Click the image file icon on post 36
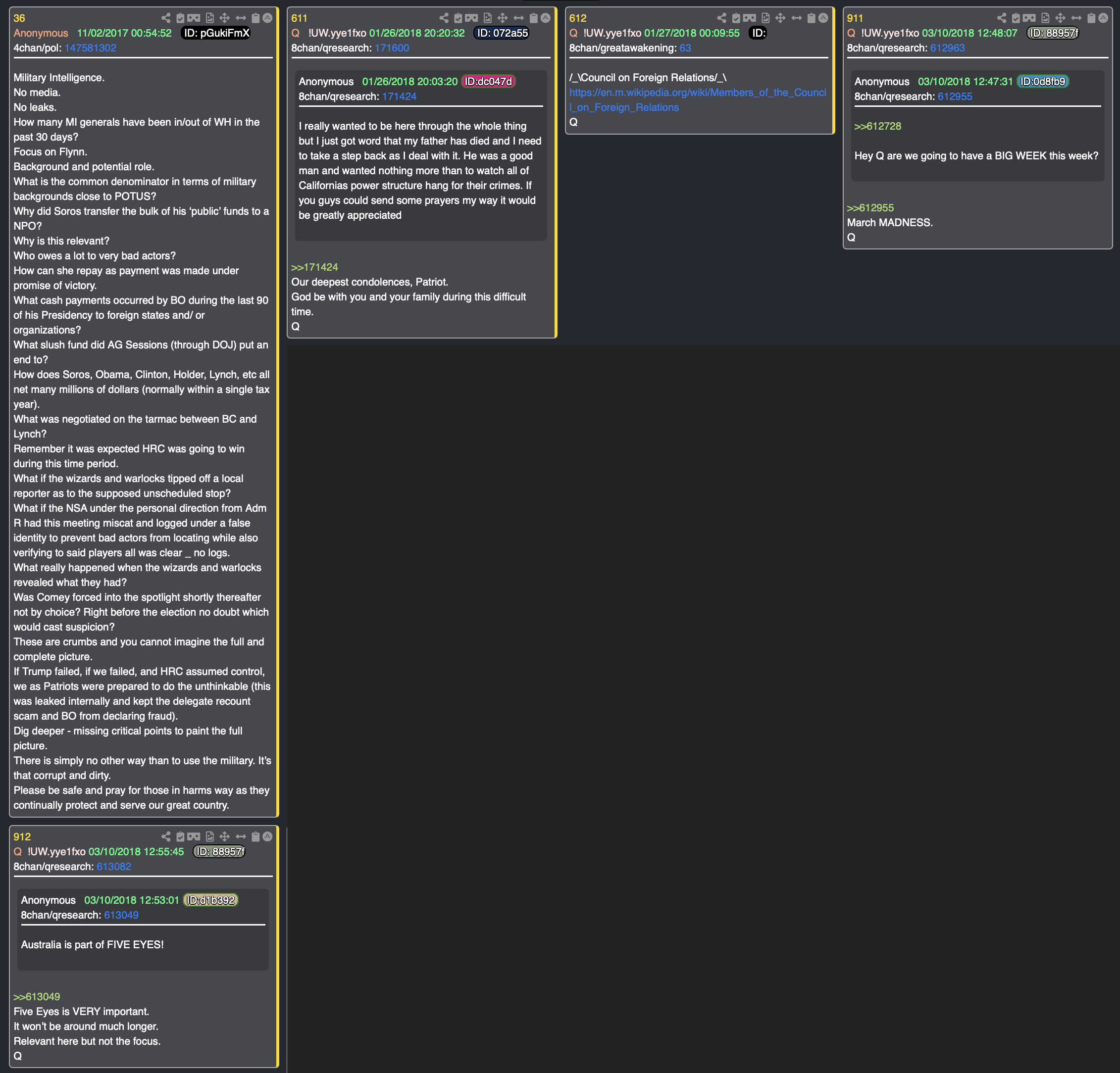The height and width of the screenshot is (1073, 1120). point(210,18)
